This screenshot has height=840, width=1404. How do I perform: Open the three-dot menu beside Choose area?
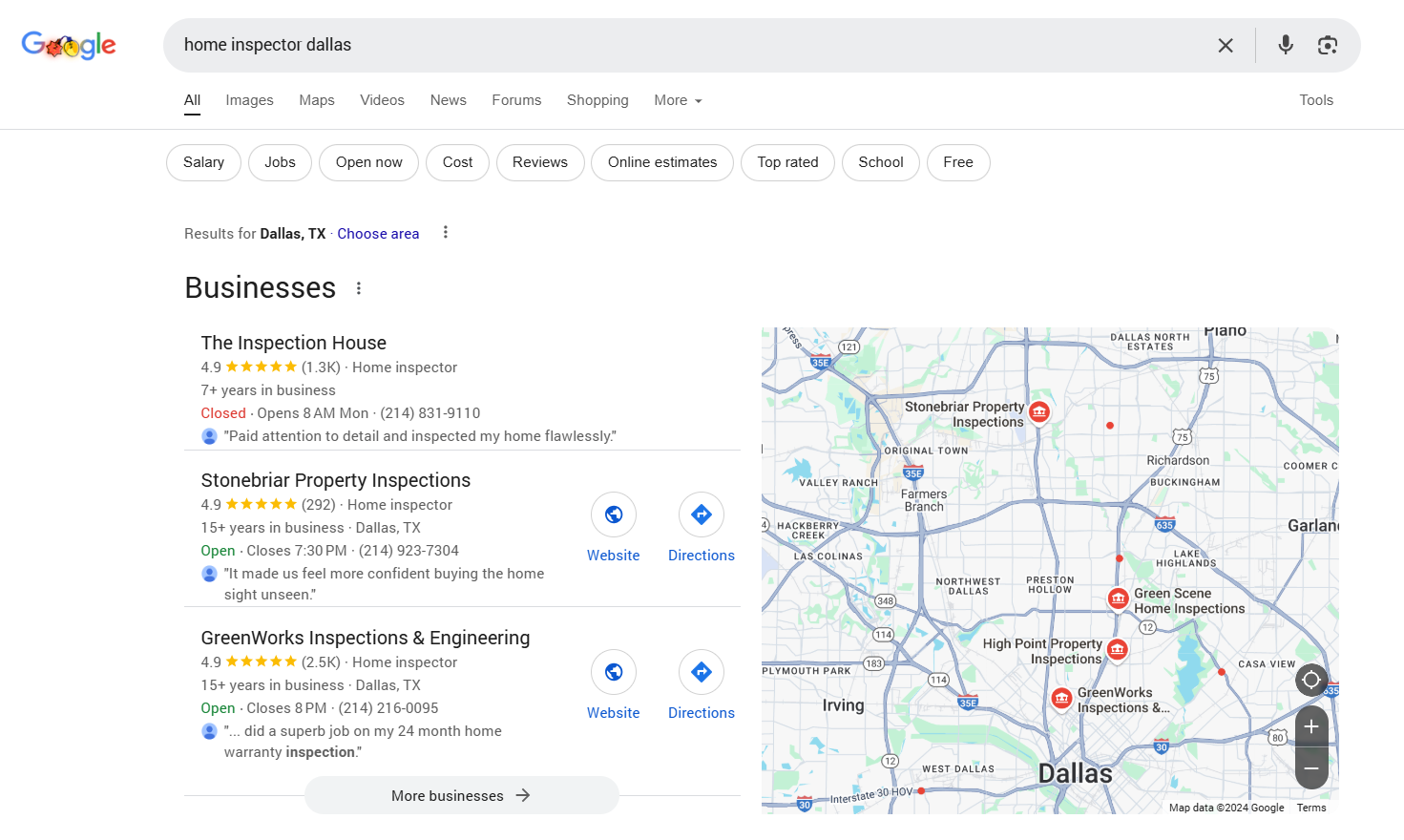point(446,233)
